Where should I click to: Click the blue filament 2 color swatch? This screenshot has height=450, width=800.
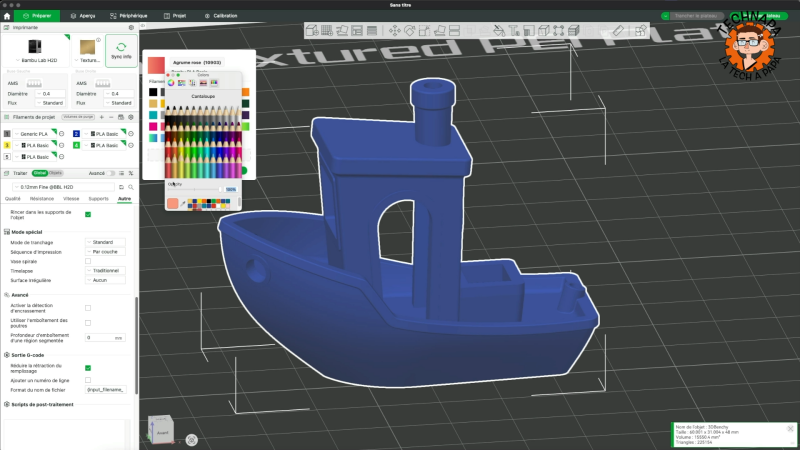(76, 134)
